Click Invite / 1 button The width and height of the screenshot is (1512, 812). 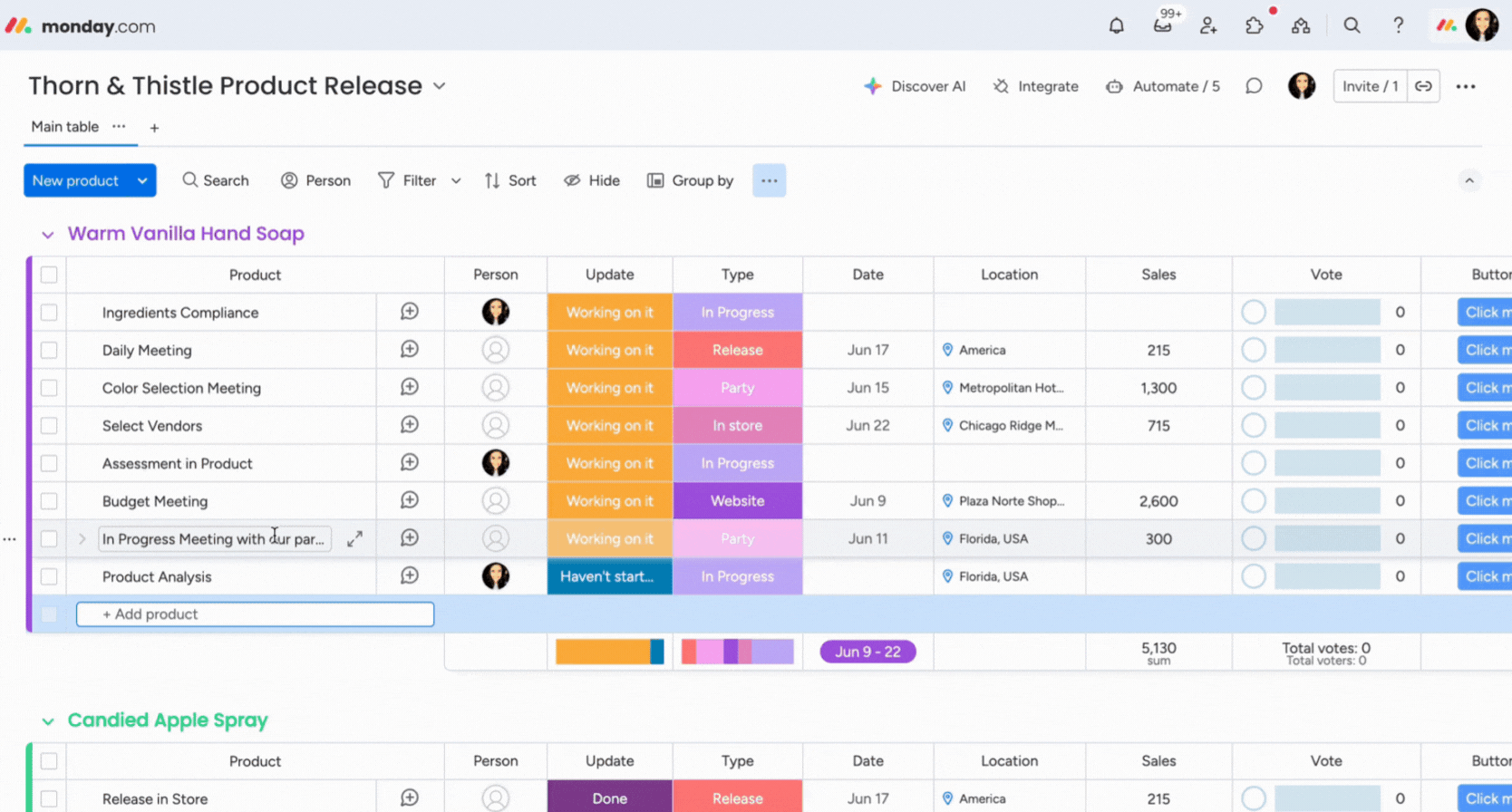click(1370, 86)
